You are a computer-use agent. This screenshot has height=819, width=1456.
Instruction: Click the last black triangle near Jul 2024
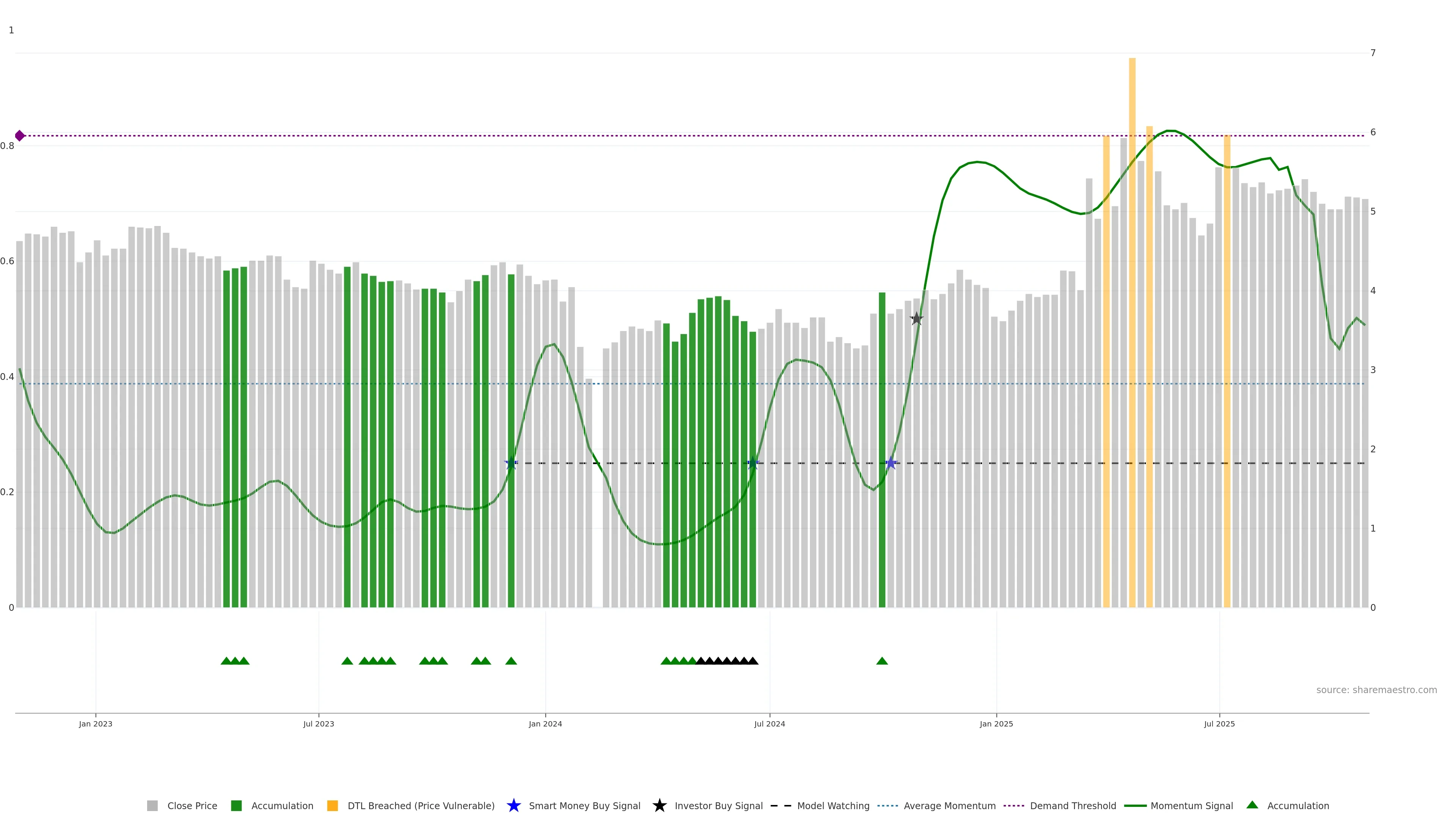pyautogui.click(x=752, y=661)
